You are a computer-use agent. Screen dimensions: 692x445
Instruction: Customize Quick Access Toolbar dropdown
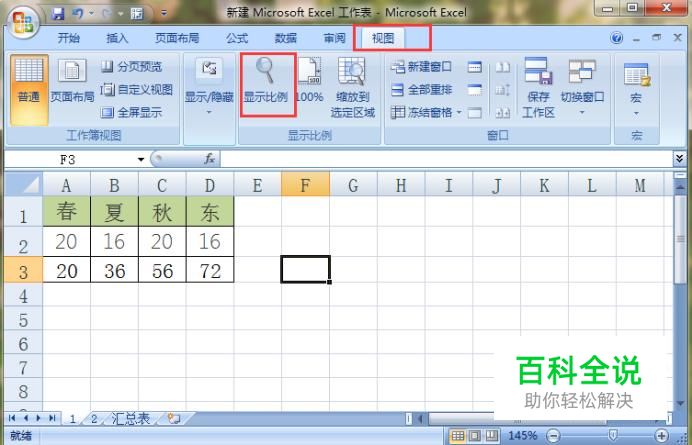click(x=164, y=14)
